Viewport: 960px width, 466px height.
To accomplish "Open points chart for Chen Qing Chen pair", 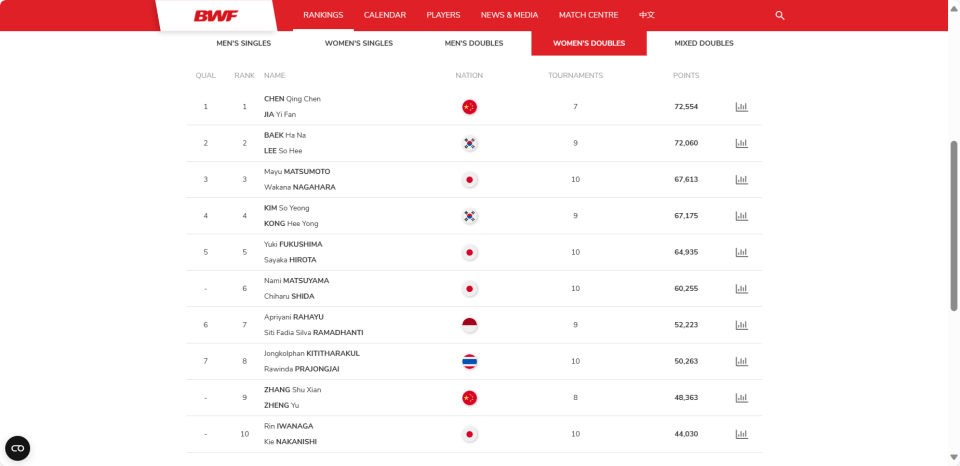I will pyautogui.click(x=741, y=107).
